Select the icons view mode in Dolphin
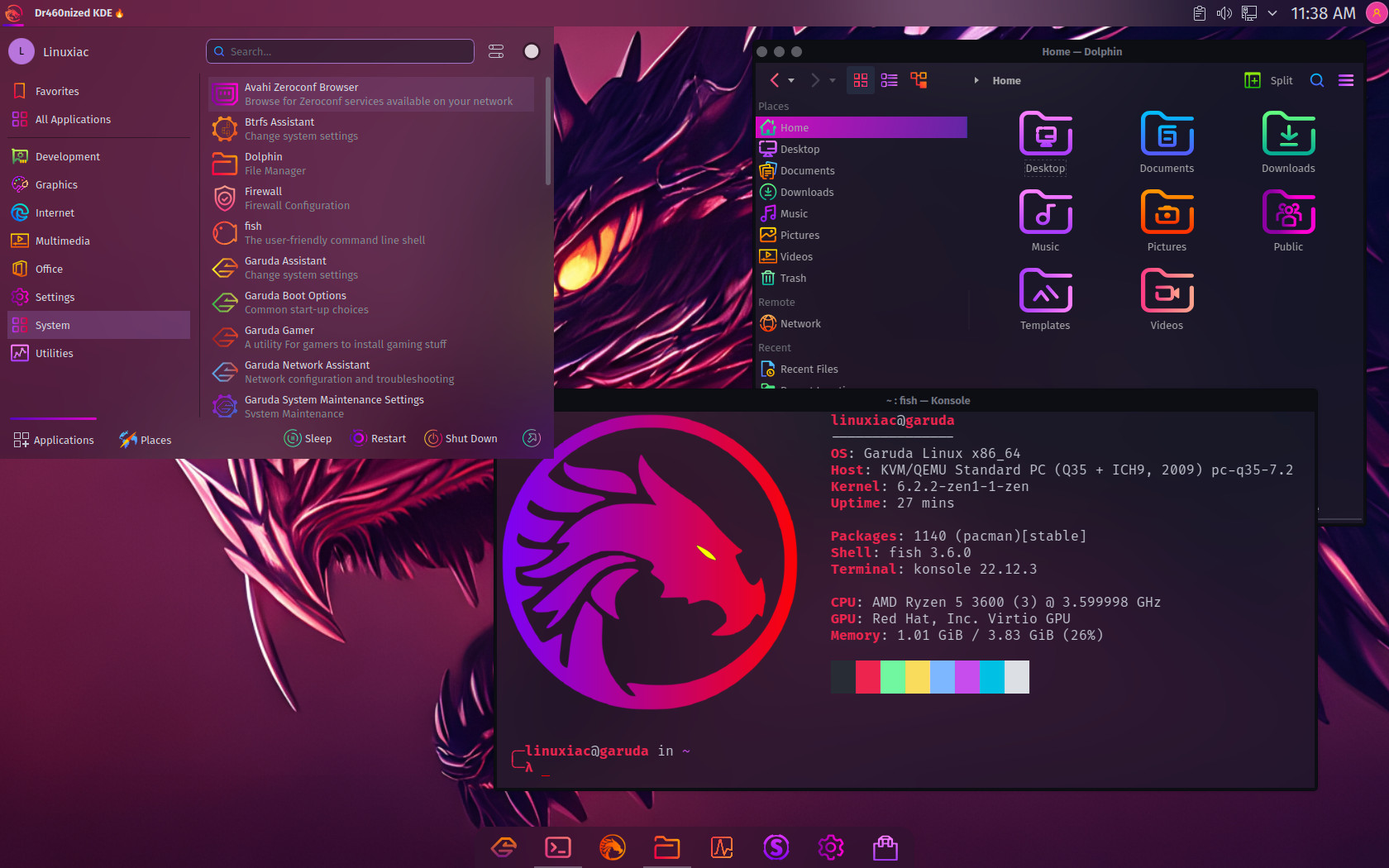 (x=860, y=80)
